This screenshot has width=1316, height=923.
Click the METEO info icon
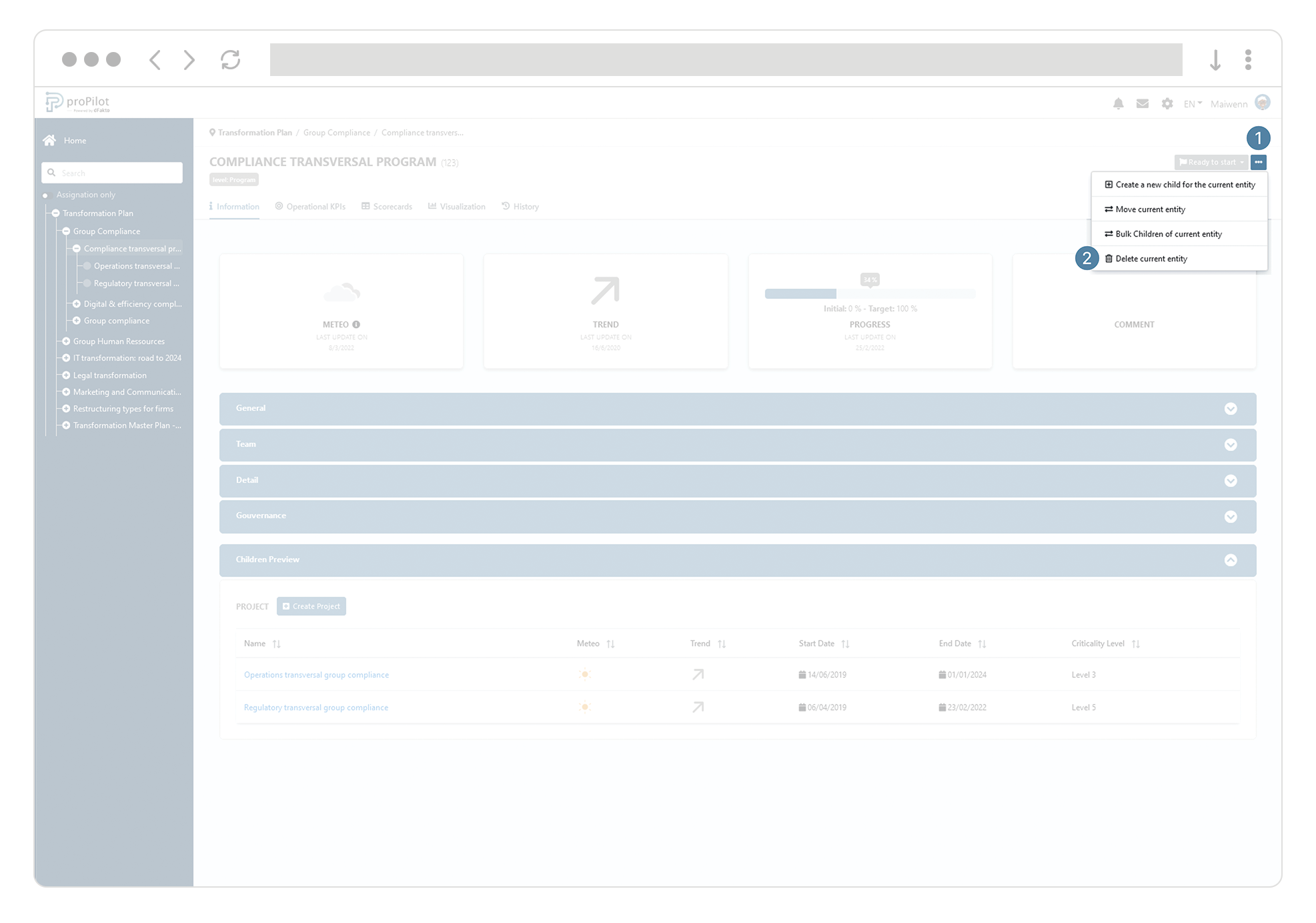click(356, 325)
